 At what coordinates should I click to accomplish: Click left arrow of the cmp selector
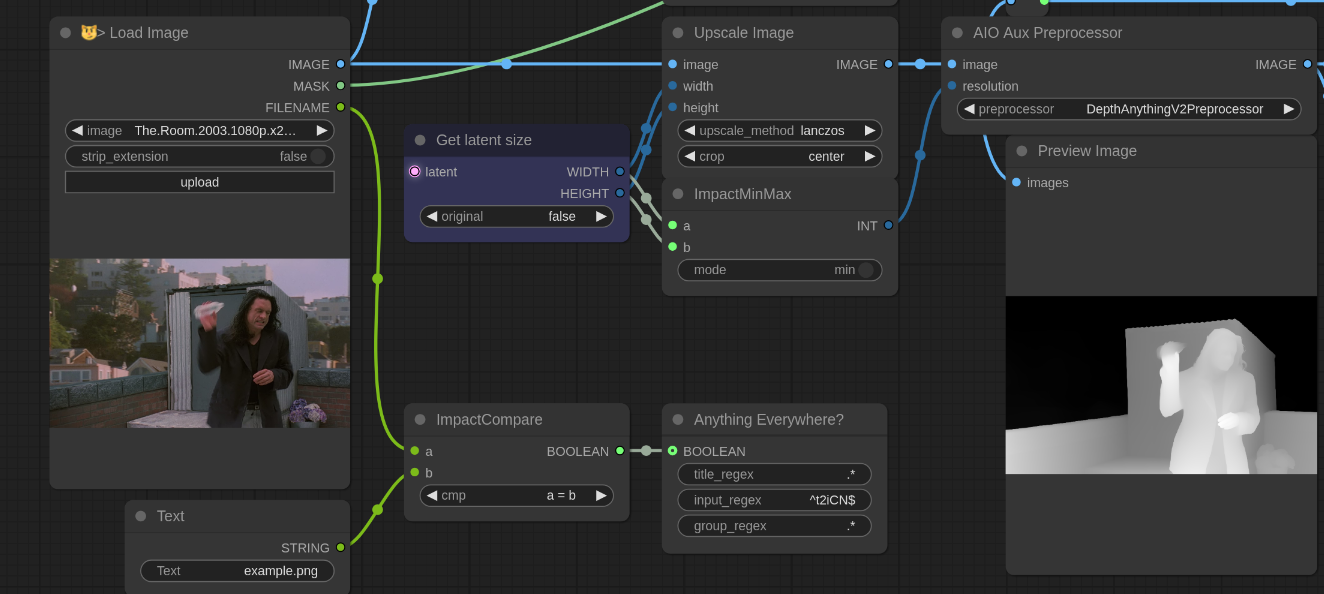[432, 495]
